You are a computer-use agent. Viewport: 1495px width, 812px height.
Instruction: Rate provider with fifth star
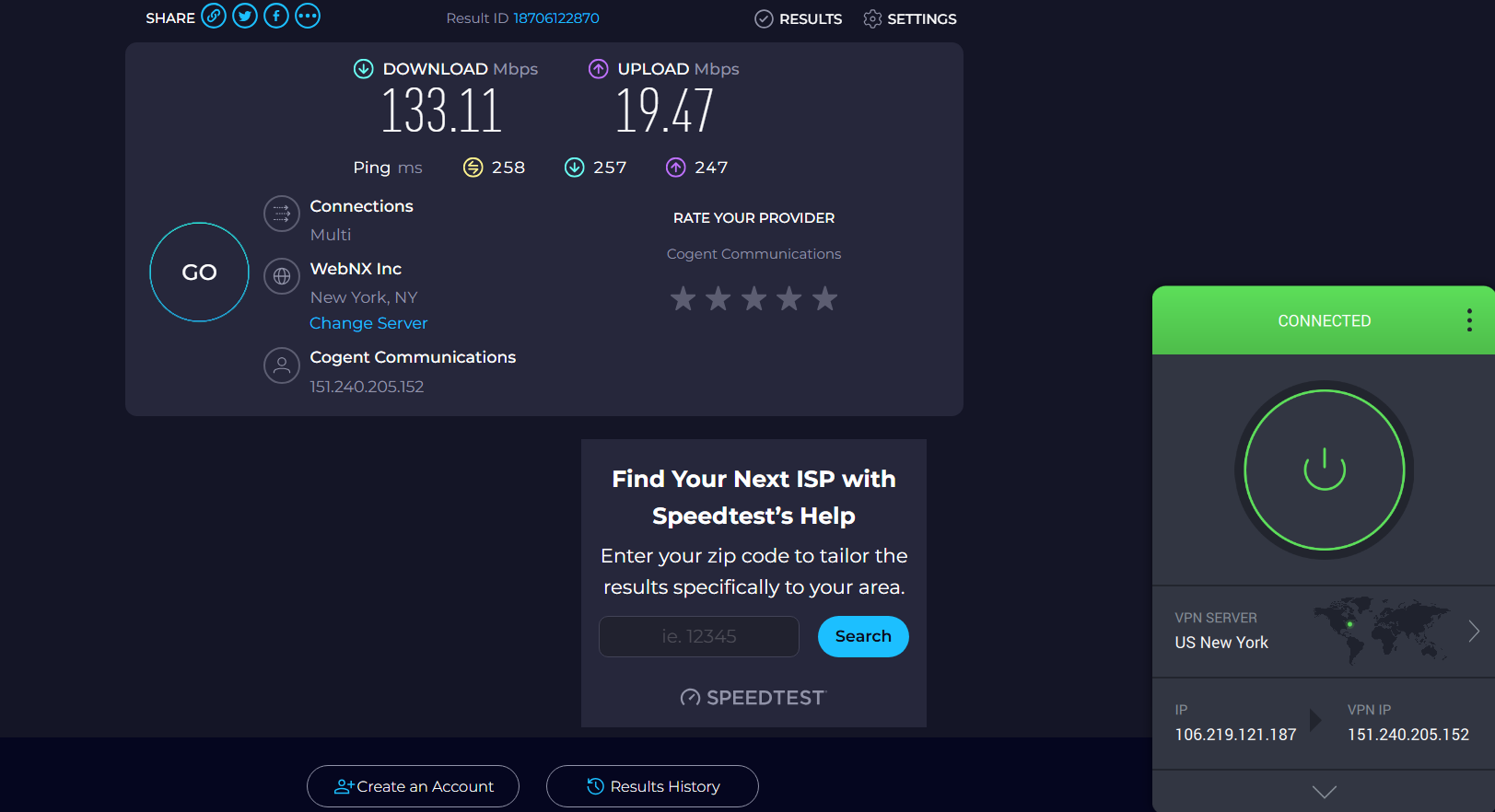(x=825, y=298)
